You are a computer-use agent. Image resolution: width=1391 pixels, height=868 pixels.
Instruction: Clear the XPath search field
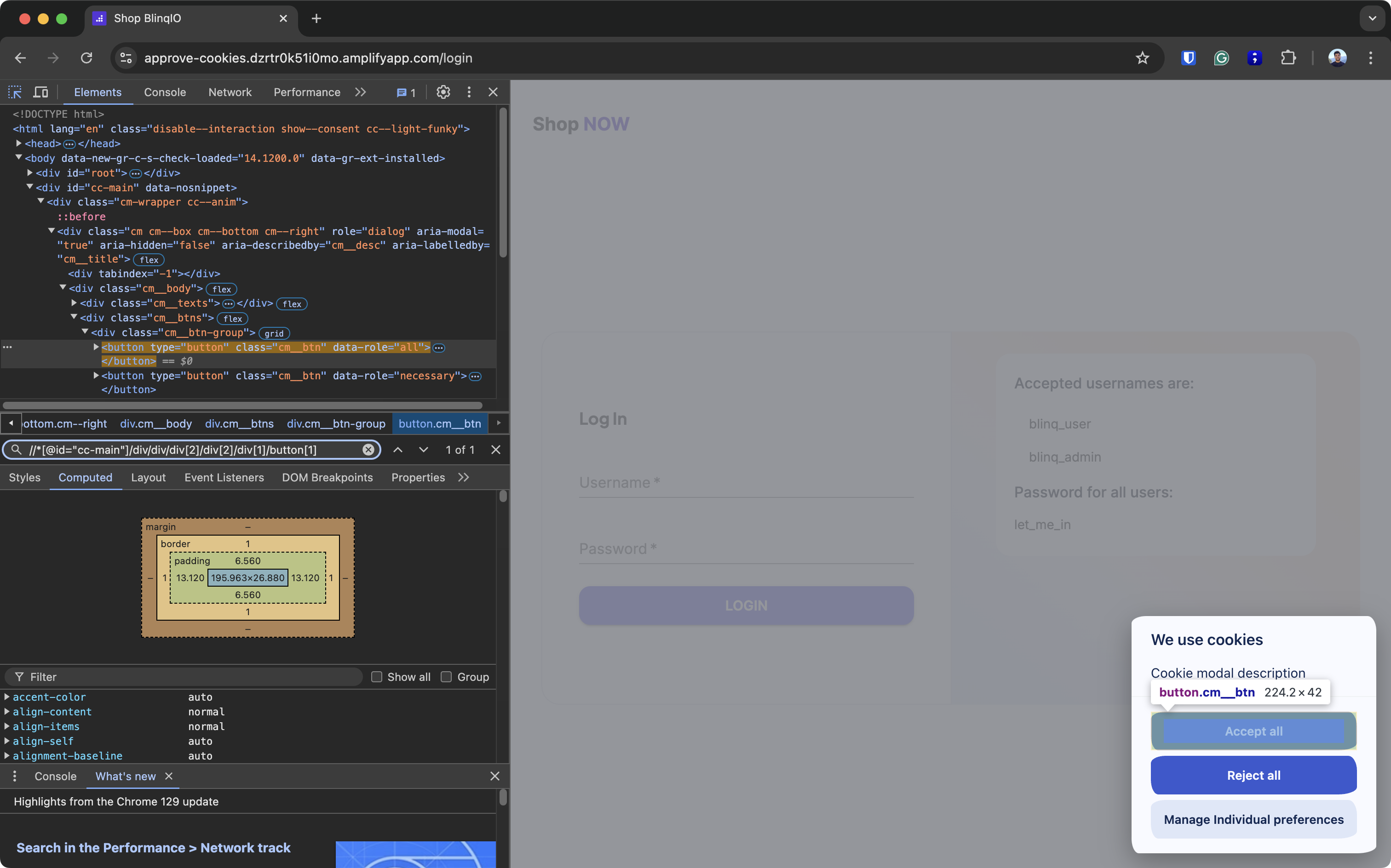pyautogui.click(x=368, y=450)
